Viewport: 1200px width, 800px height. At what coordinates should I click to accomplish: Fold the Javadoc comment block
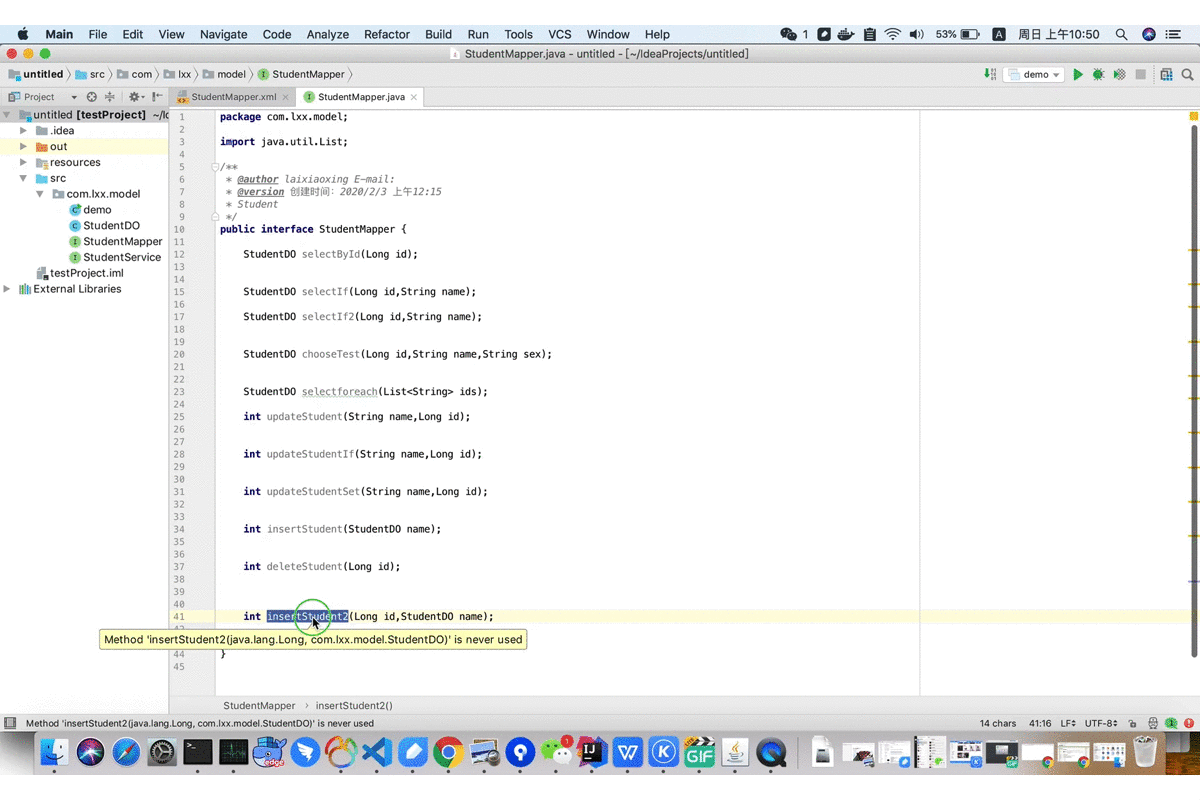pyautogui.click(x=215, y=167)
